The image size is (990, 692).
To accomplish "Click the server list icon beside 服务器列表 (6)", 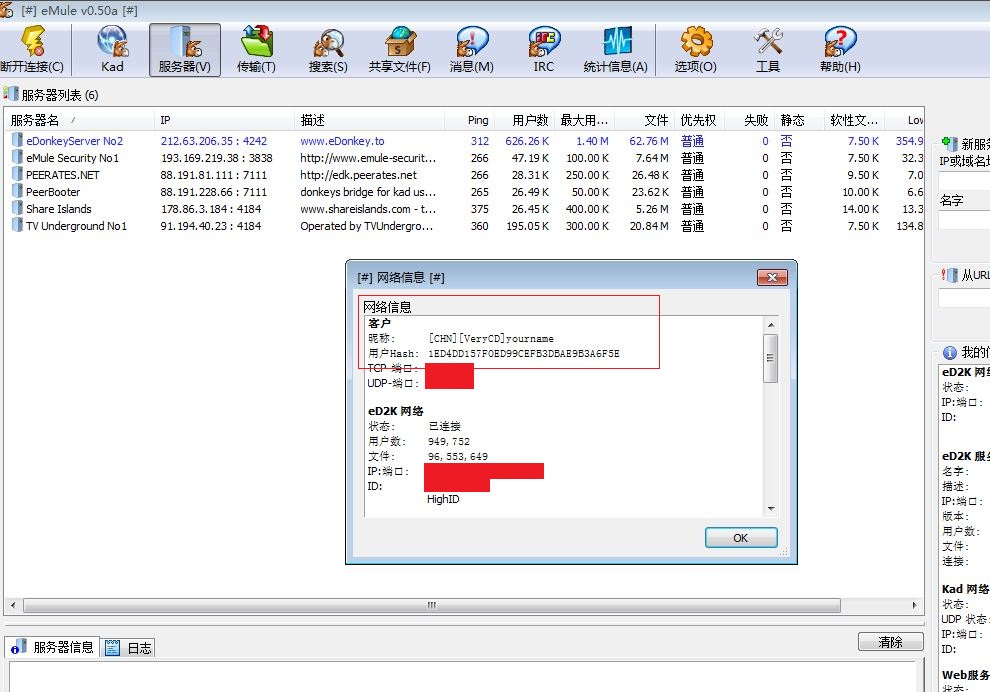I will 11,94.
